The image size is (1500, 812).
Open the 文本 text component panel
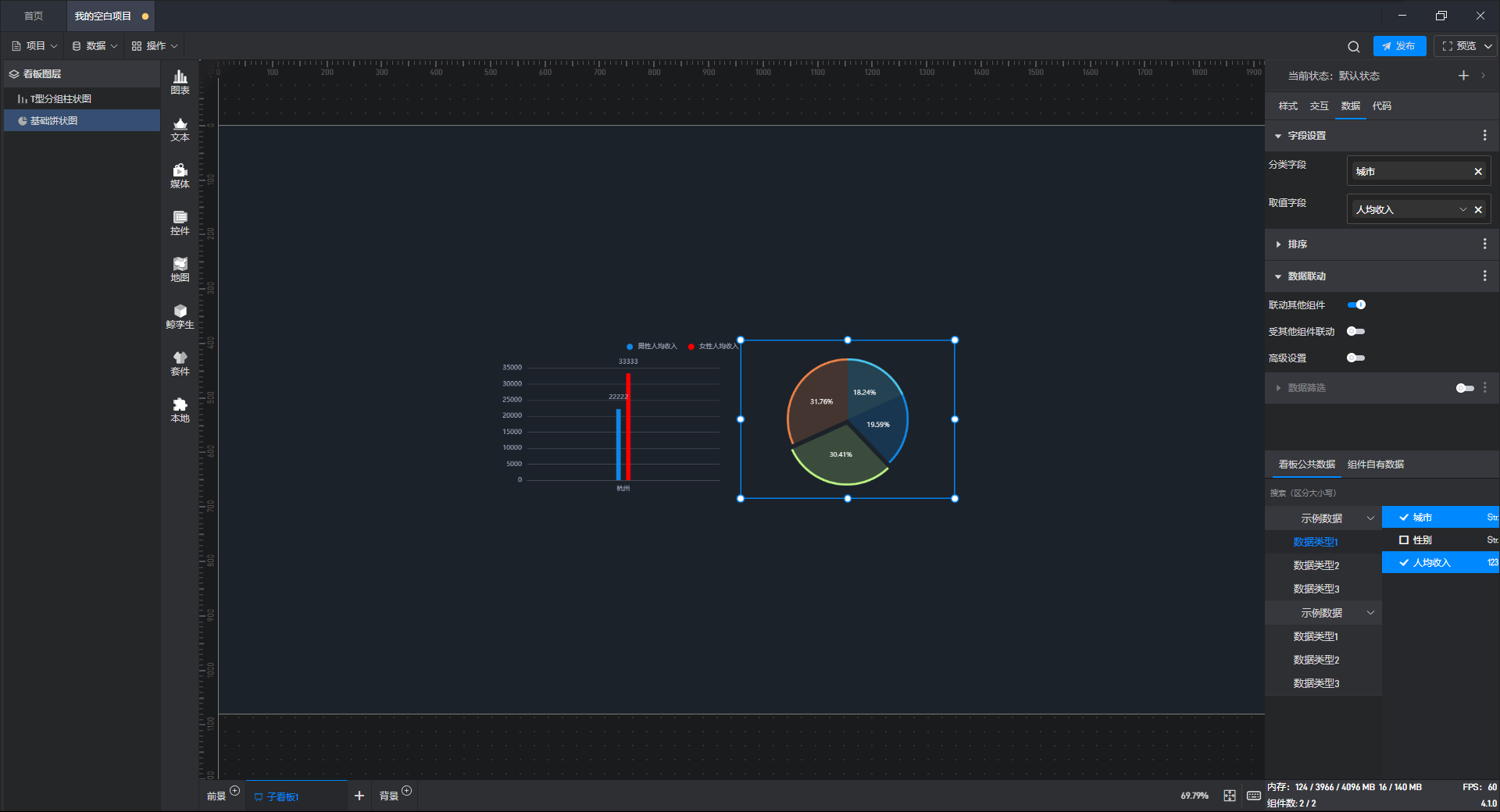pos(180,129)
